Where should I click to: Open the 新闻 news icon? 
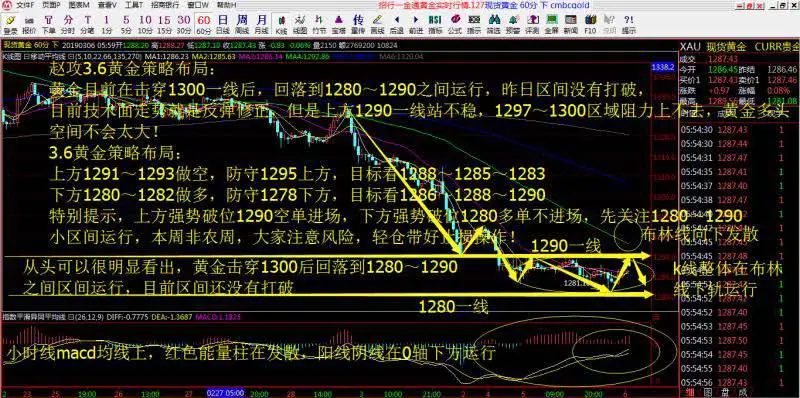(x=571, y=23)
